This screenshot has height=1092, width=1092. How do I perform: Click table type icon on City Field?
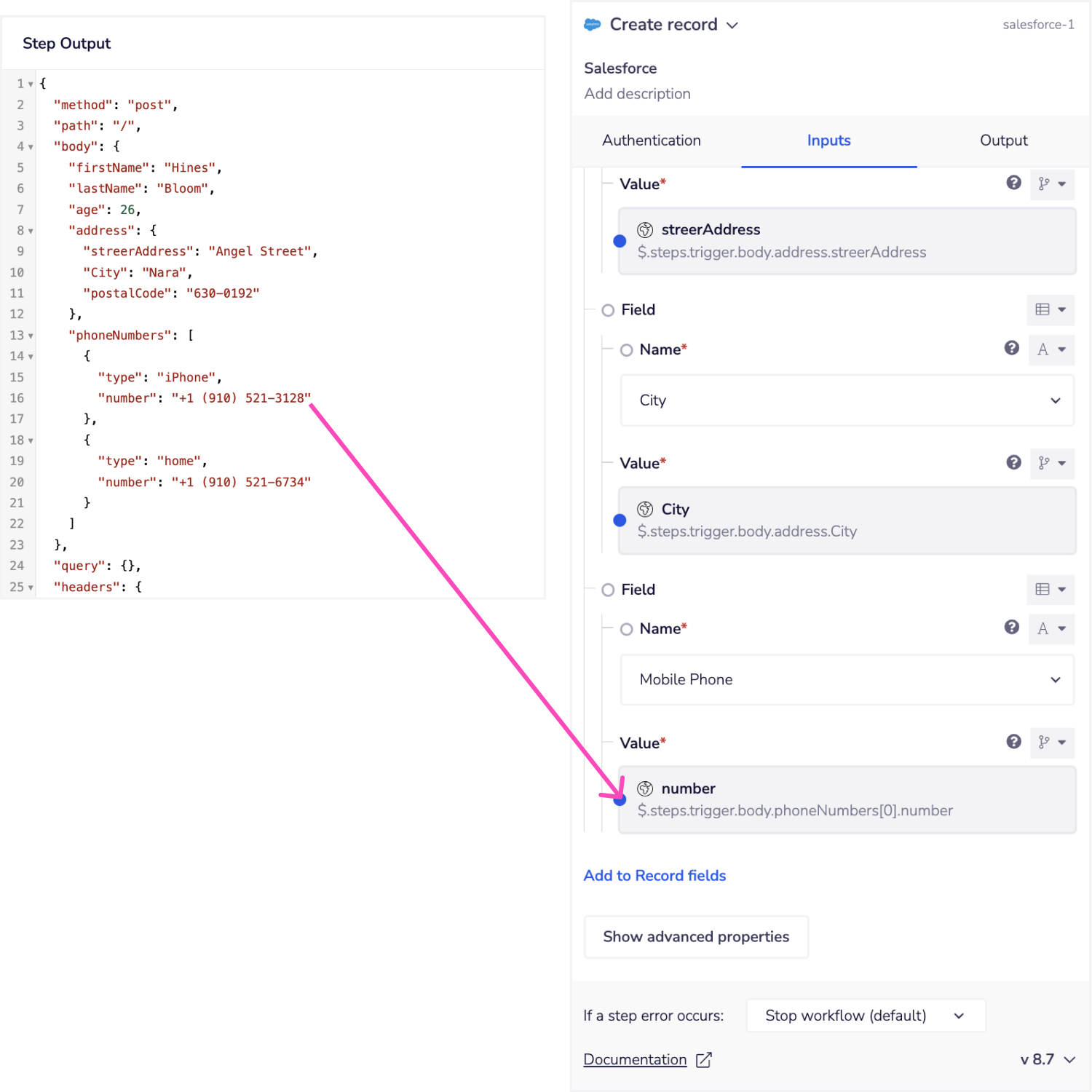[x=1042, y=309]
